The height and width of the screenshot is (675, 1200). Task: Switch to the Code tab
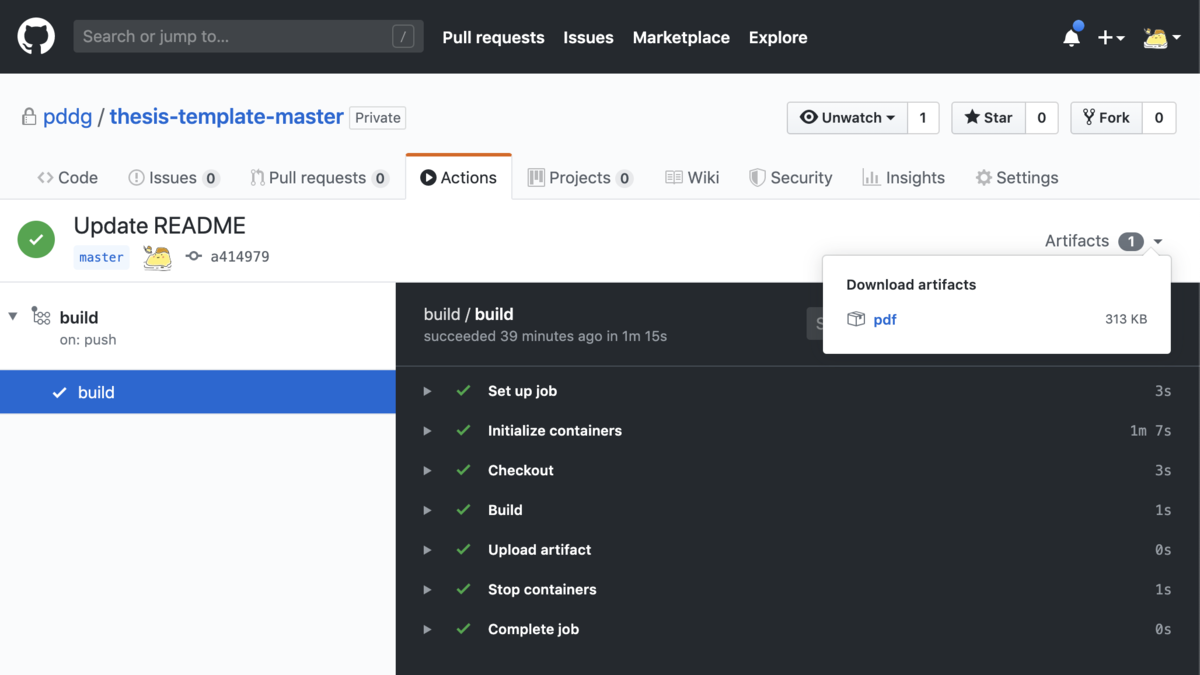coord(68,177)
